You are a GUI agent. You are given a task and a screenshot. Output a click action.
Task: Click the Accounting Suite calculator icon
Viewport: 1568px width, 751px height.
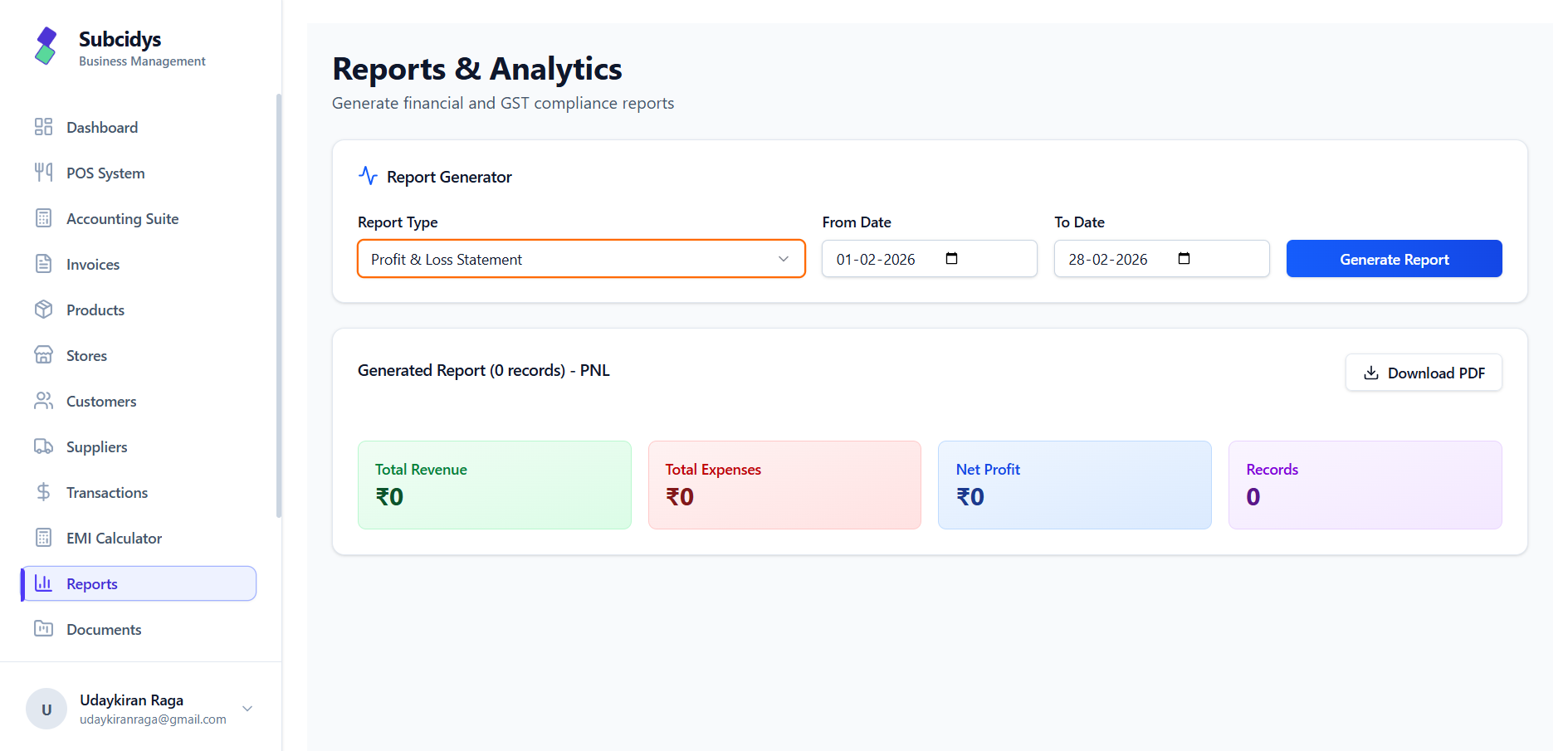pyautogui.click(x=43, y=218)
